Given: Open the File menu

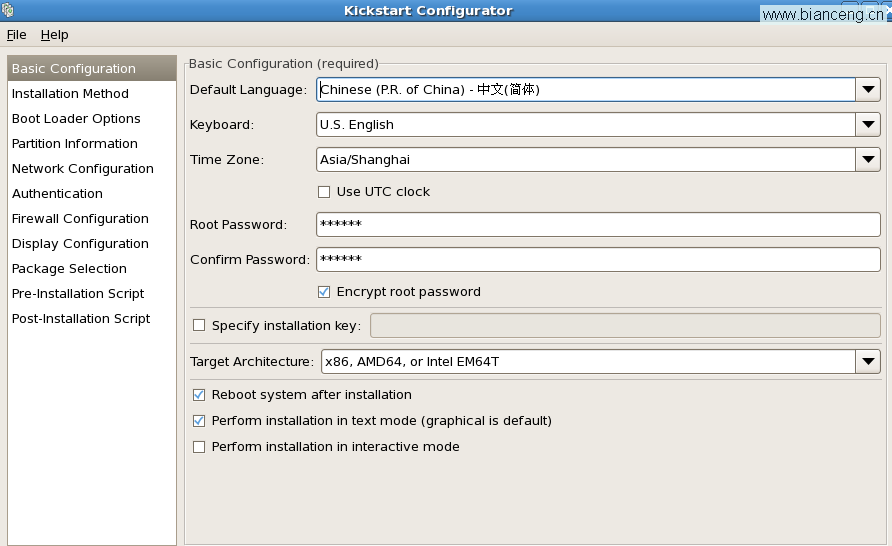Looking at the screenshot, I should [x=16, y=35].
